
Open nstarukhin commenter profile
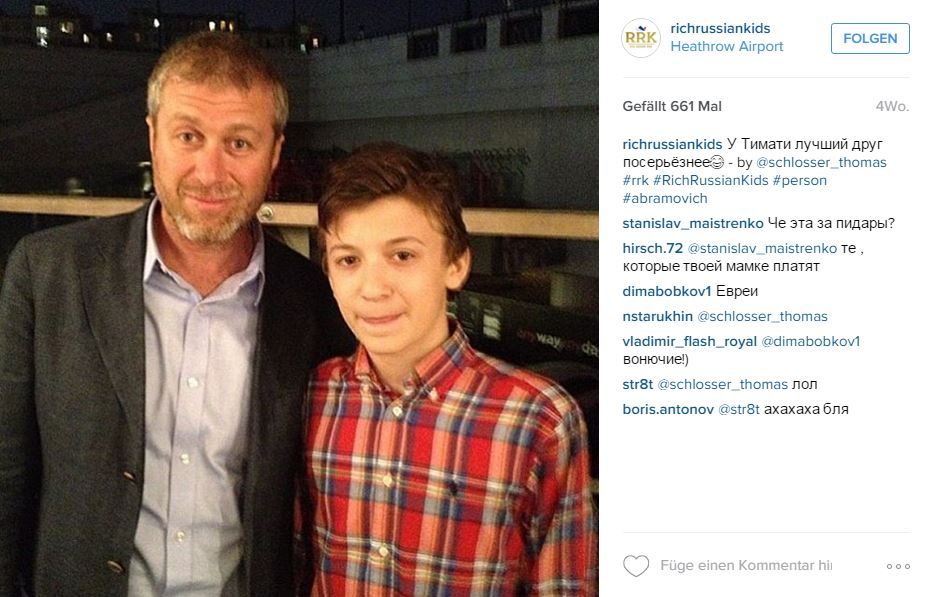click(658, 317)
